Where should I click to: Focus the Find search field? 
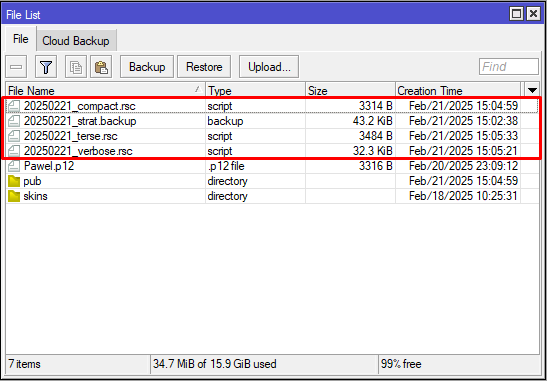coord(509,67)
